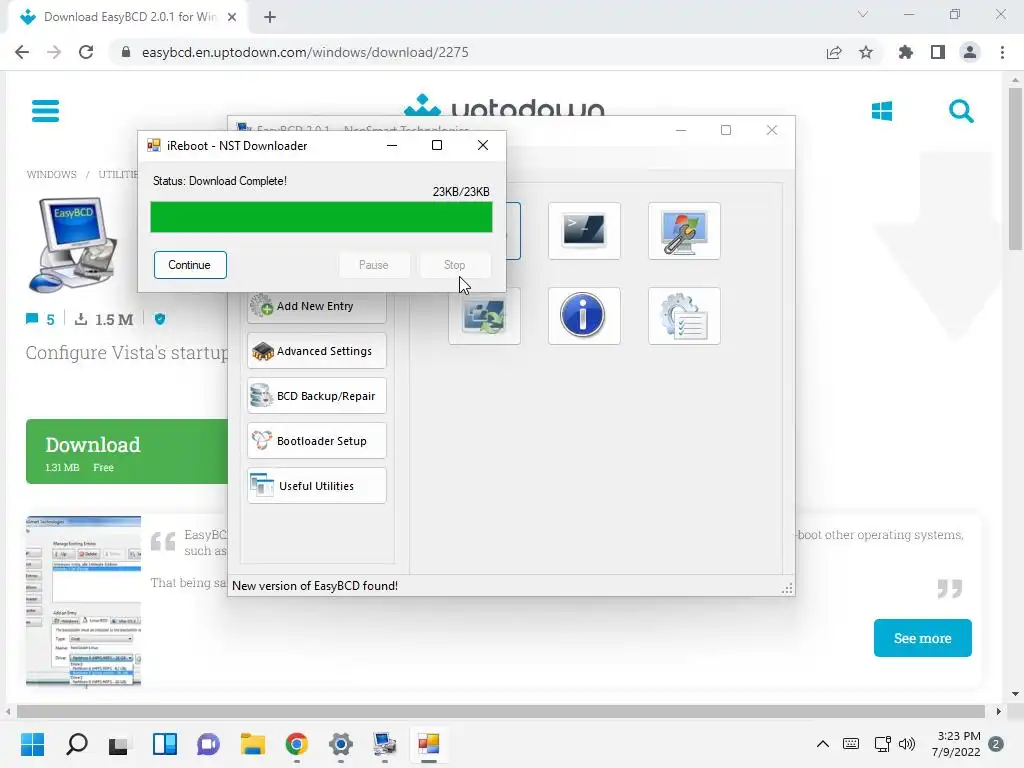Open the Windows Start menu

(33, 744)
